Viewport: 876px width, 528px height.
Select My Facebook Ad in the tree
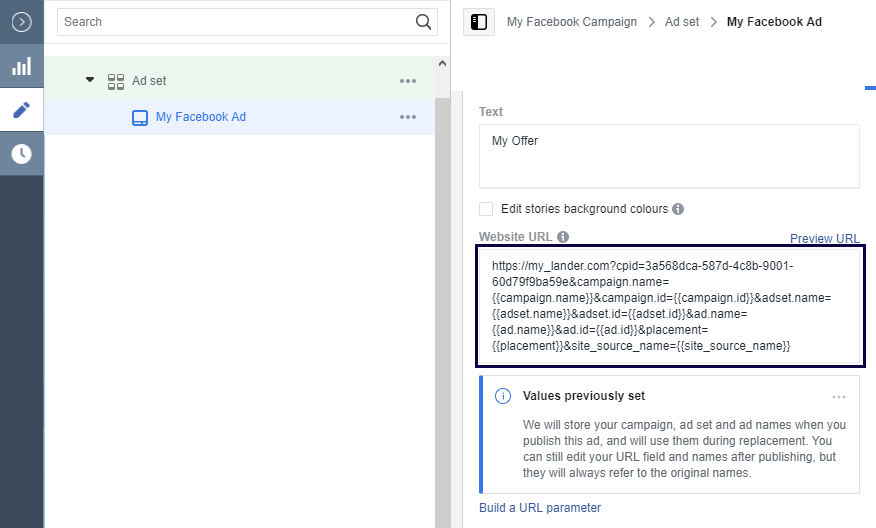click(200, 117)
